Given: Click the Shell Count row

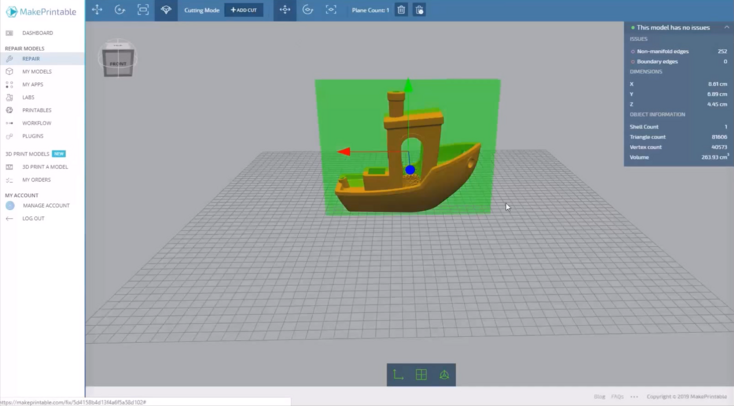Looking at the screenshot, I should coord(679,127).
